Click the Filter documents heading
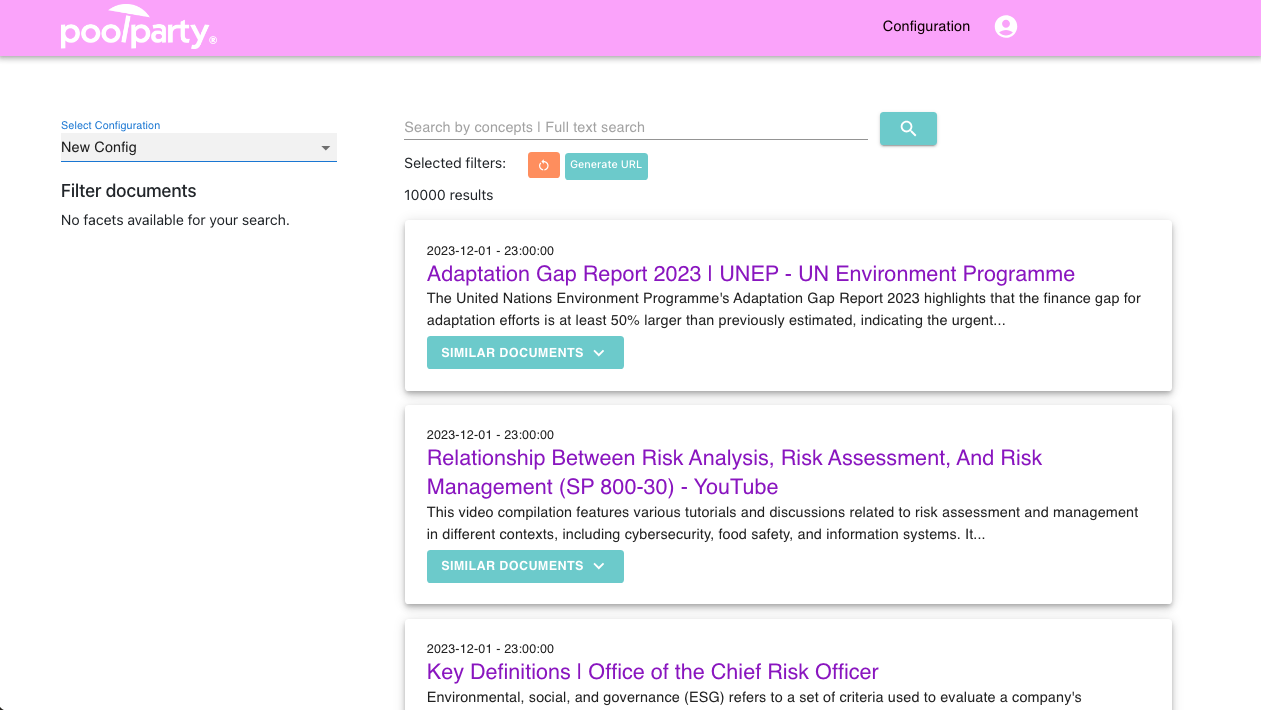1261x710 pixels. (128, 191)
